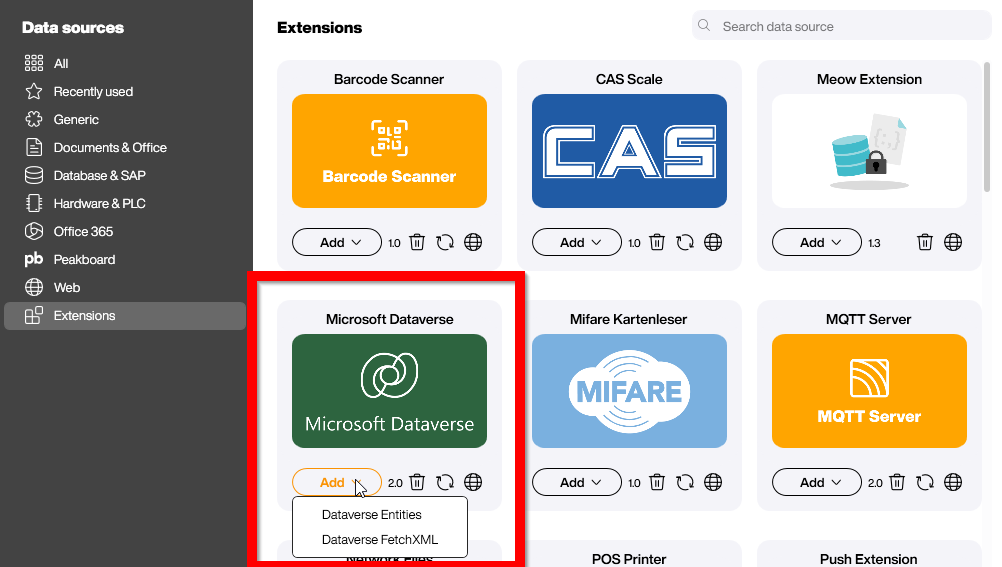Expand the Add dropdown for Barcode Scanner

[x=336, y=242]
